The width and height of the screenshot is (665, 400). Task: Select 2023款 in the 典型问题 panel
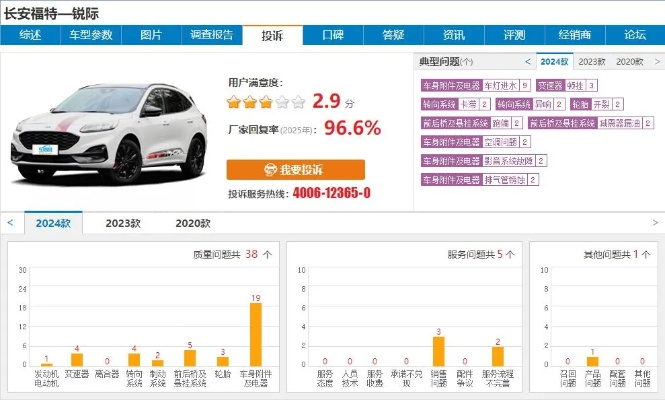592,61
